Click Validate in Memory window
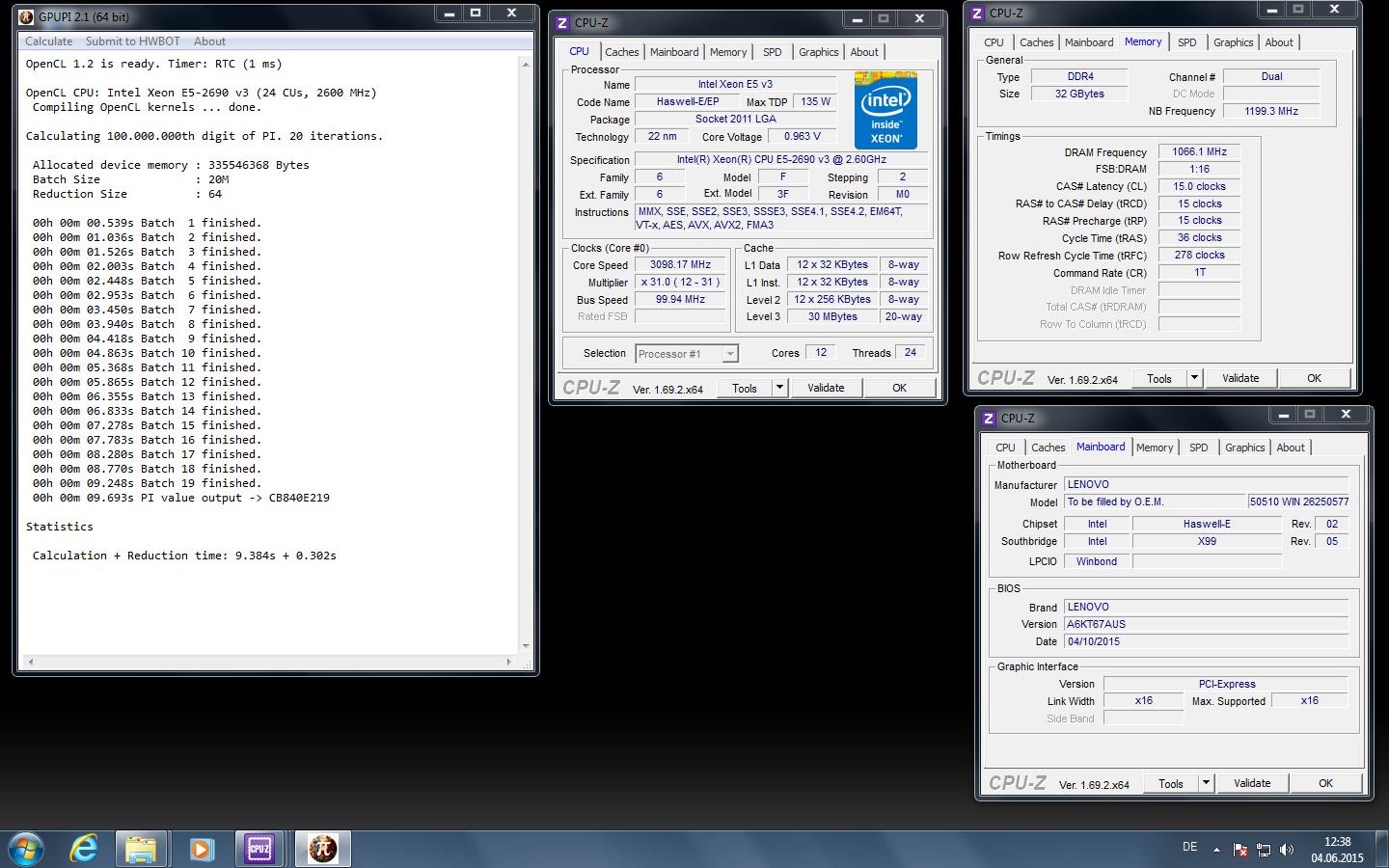The height and width of the screenshot is (868, 1389). [1240, 378]
